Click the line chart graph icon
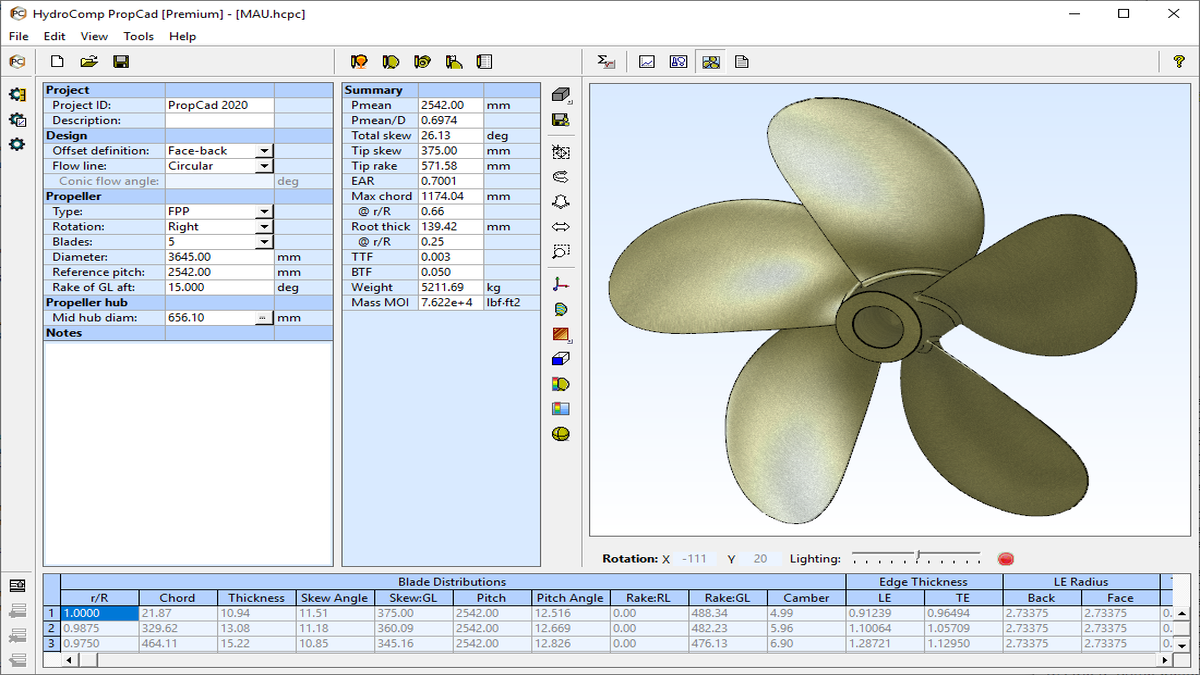1200x675 pixels. (647, 62)
